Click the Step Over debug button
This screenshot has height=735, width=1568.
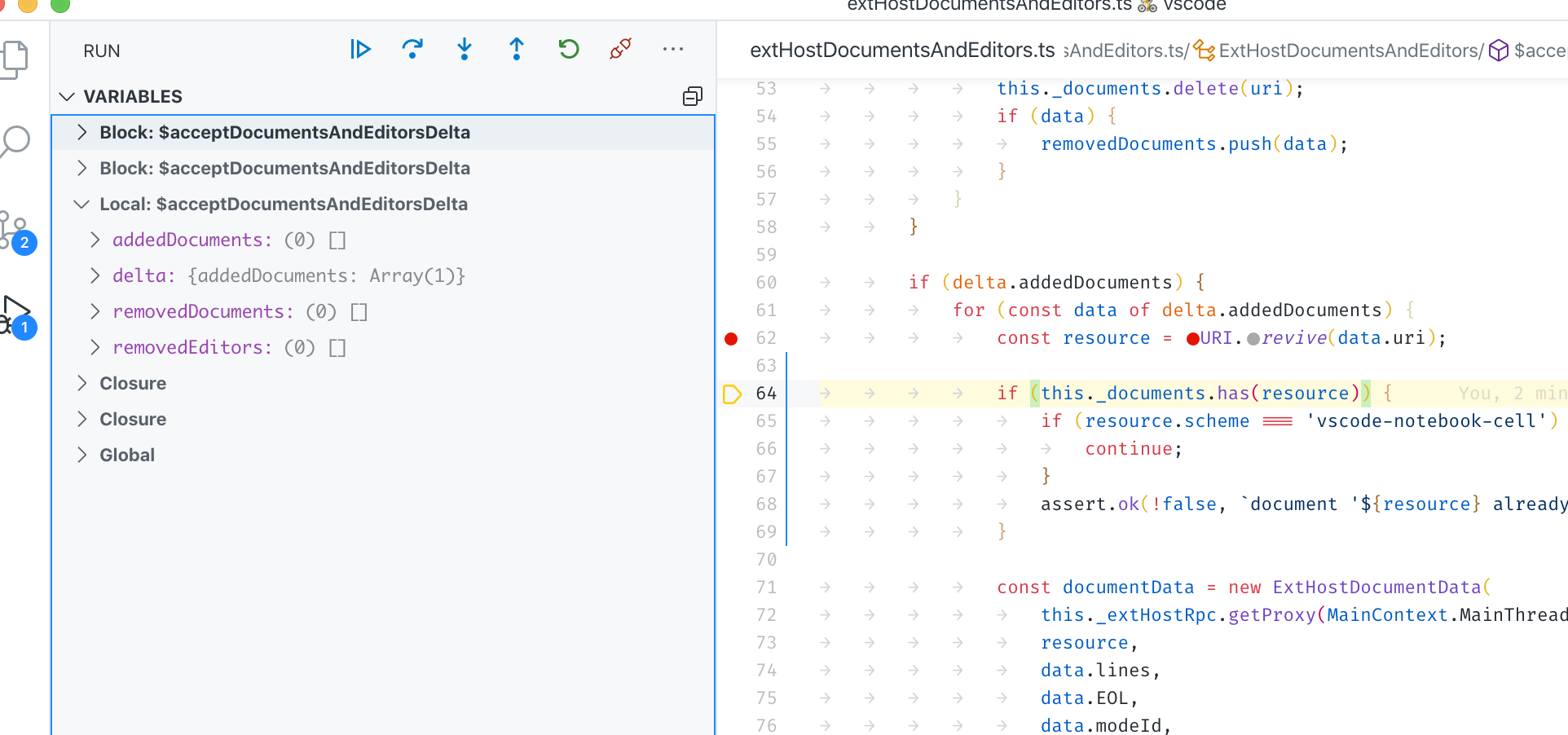[412, 50]
